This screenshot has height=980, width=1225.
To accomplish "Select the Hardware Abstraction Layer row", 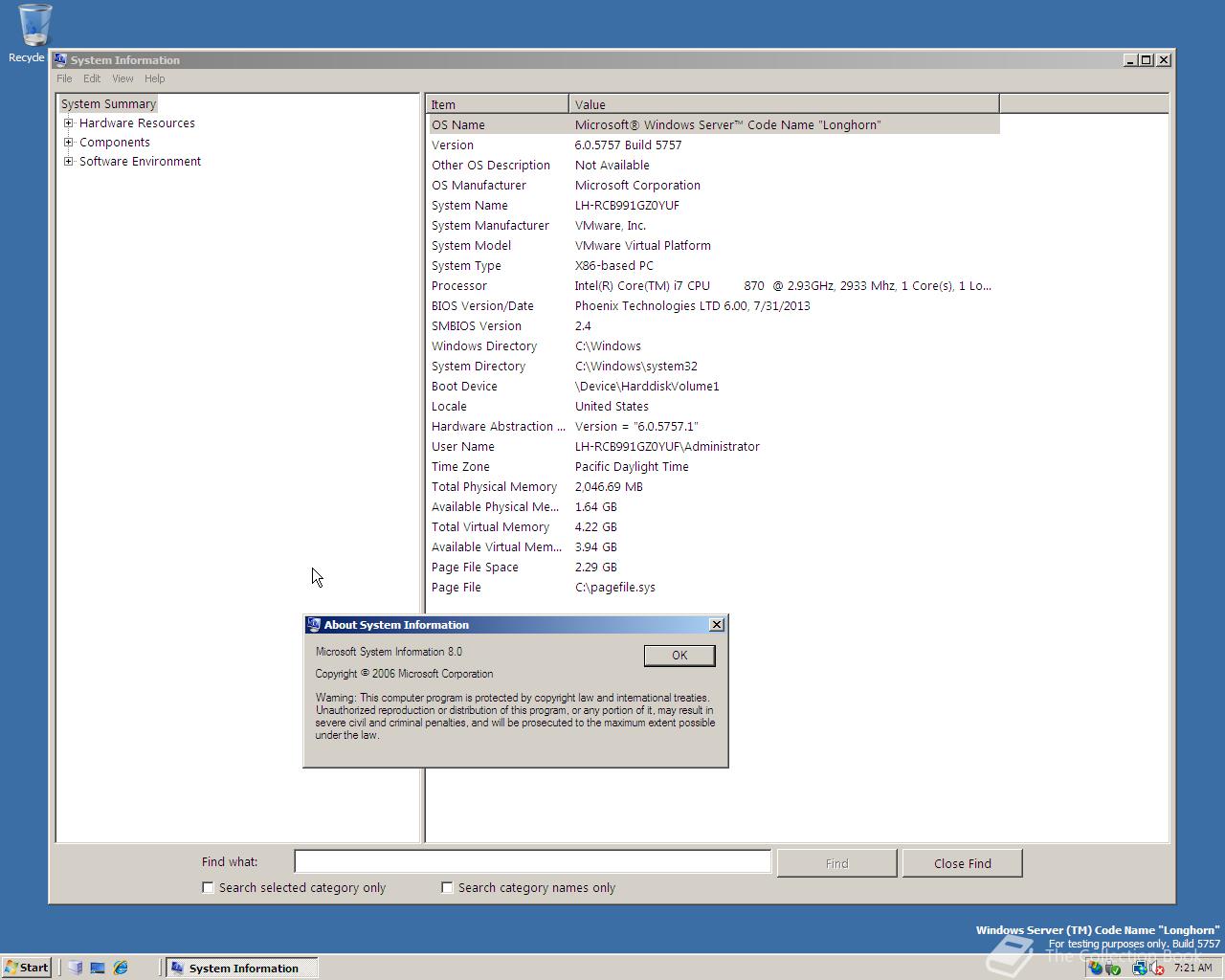I will click(x=713, y=426).
